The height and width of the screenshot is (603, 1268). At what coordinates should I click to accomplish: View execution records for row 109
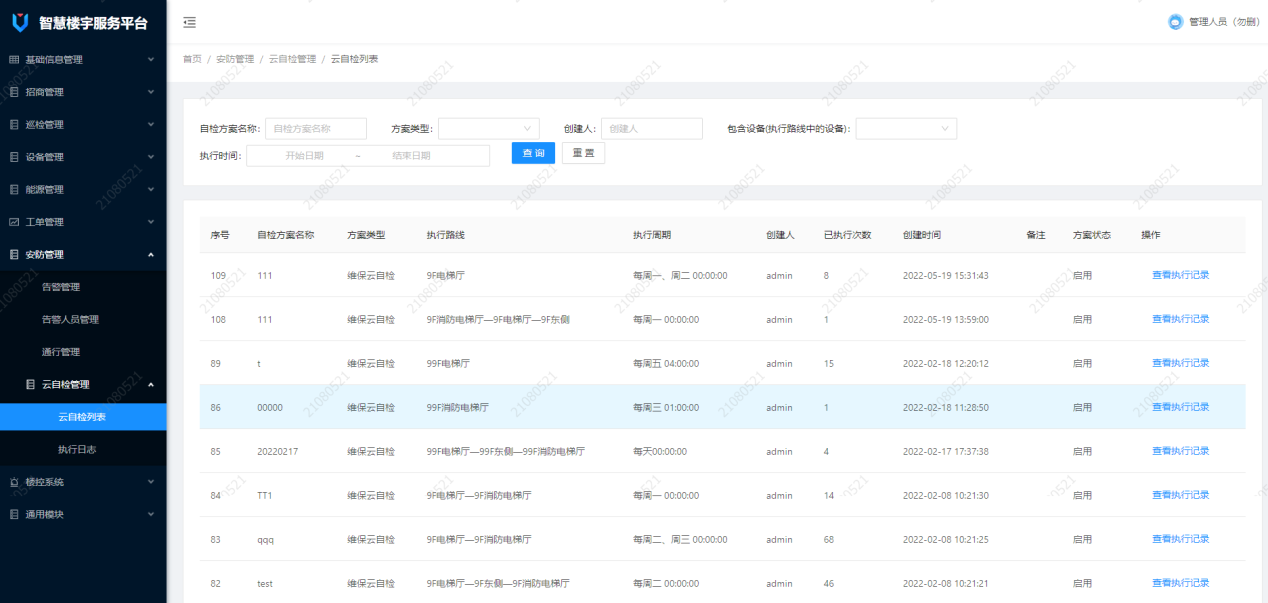click(x=1180, y=275)
